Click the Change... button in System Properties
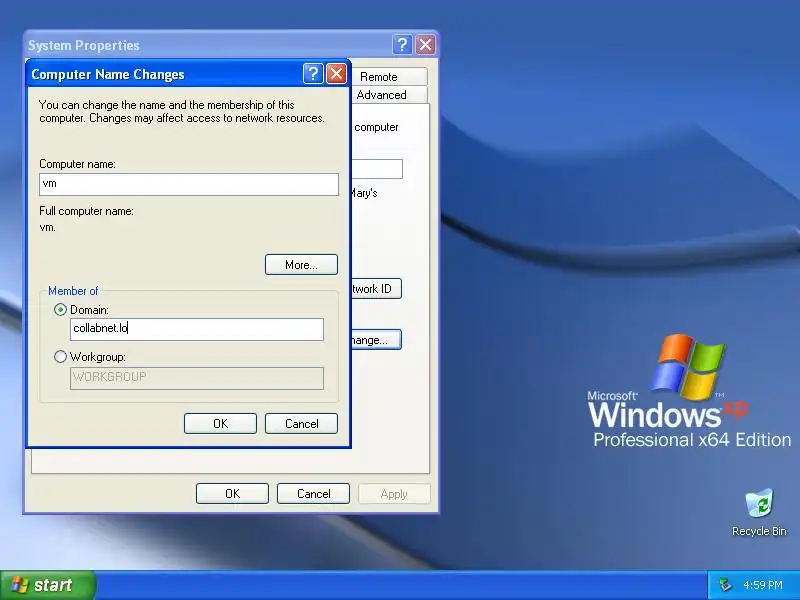The width and height of the screenshot is (800, 600). click(377, 340)
